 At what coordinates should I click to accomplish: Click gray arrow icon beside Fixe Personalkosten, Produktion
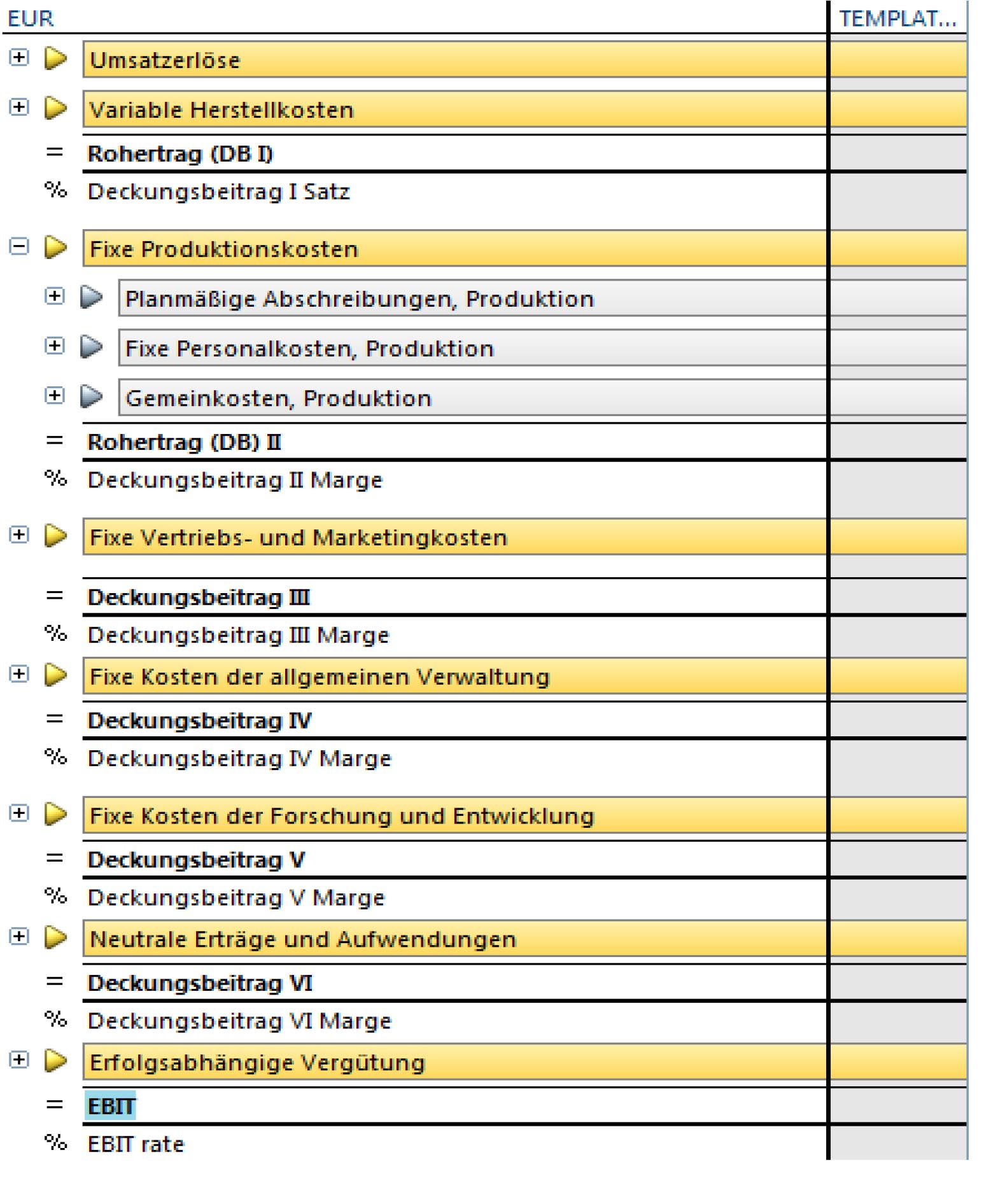[x=92, y=347]
